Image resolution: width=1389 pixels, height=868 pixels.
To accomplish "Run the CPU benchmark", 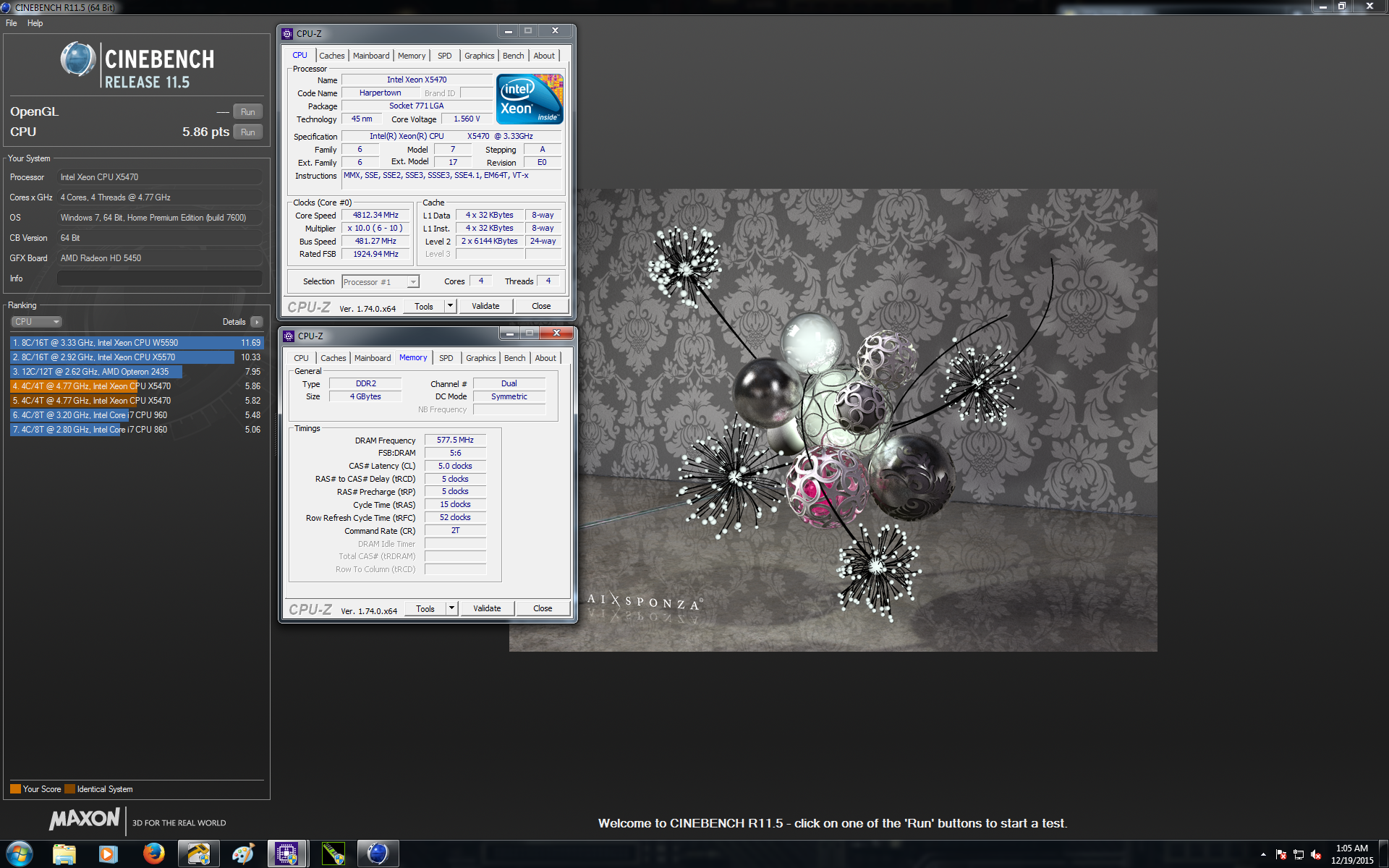I will [x=248, y=132].
